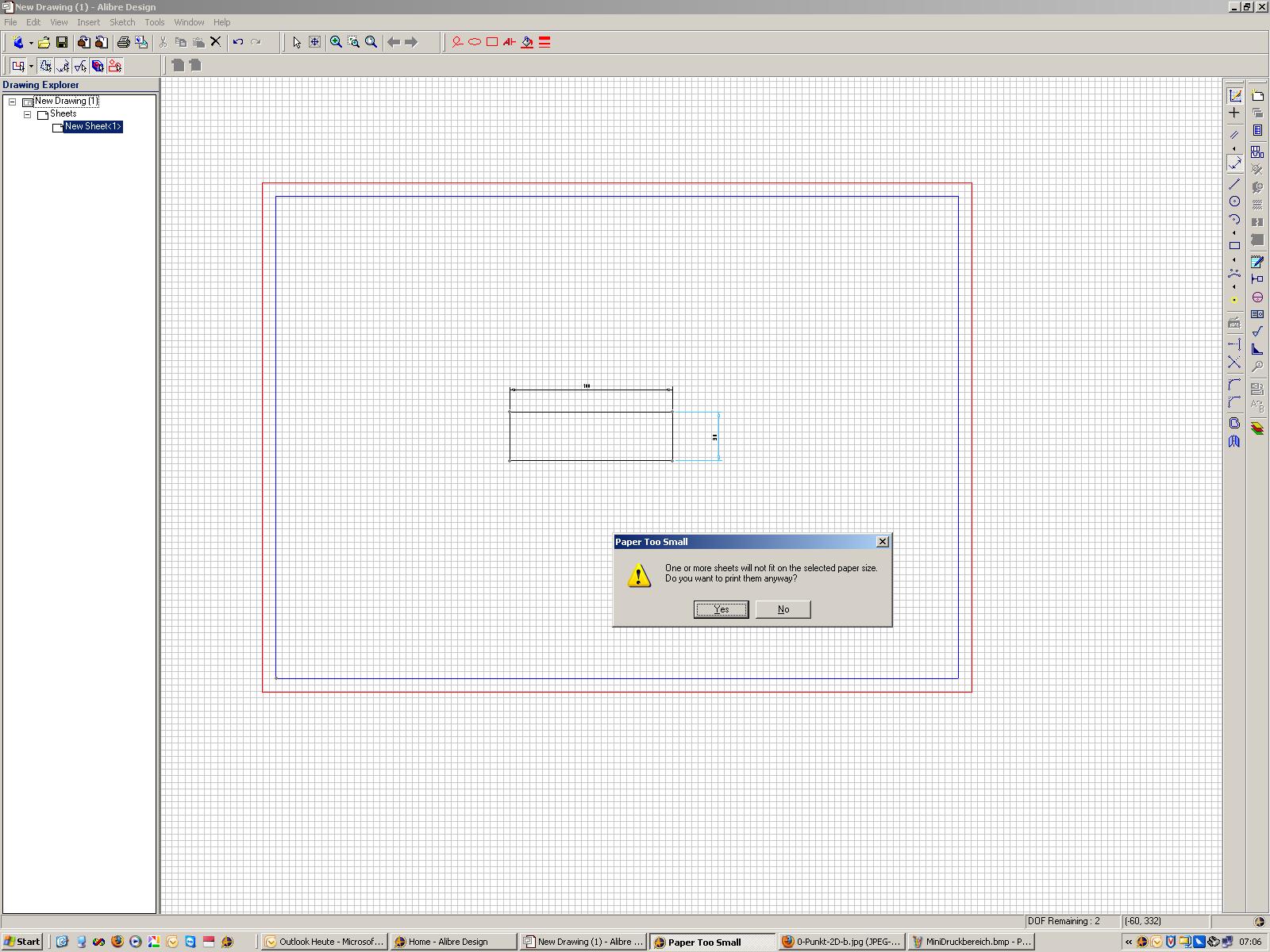Open dropdown beside the view selection icon
The width and height of the screenshot is (1270, 952).
click(x=31, y=67)
